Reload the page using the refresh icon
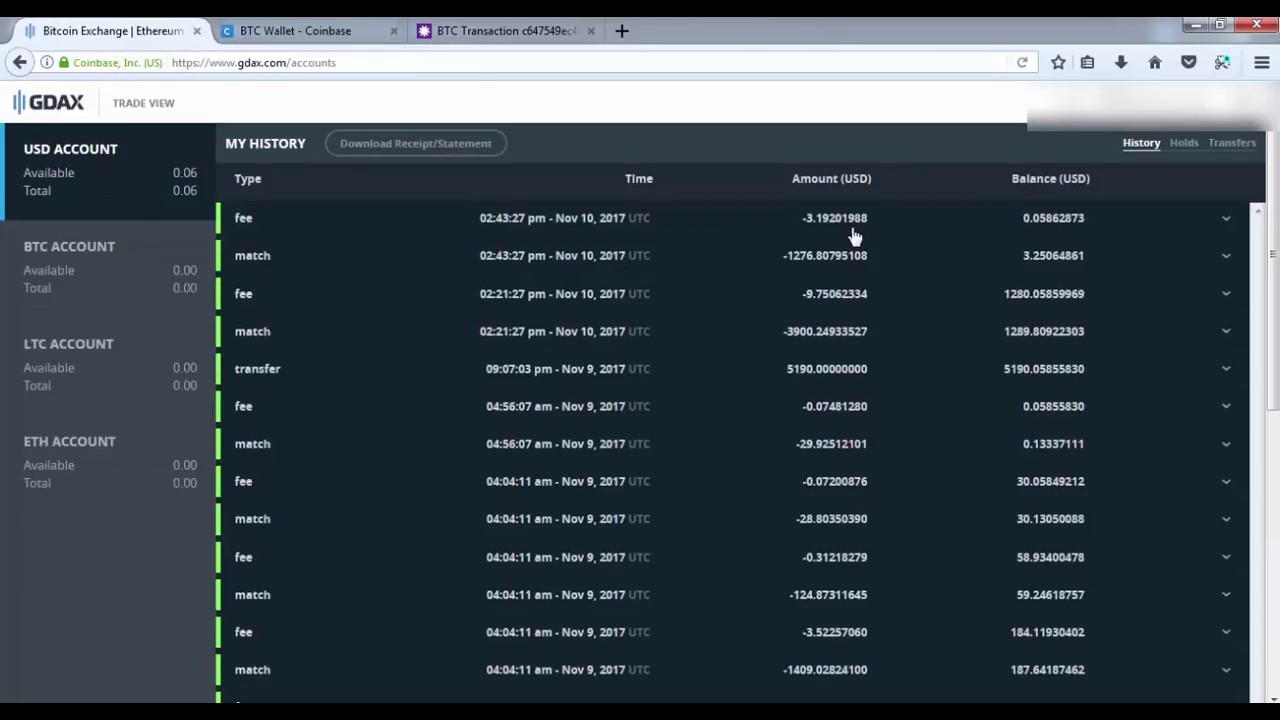The width and height of the screenshot is (1280, 720). pyautogui.click(x=1022, y=62)
